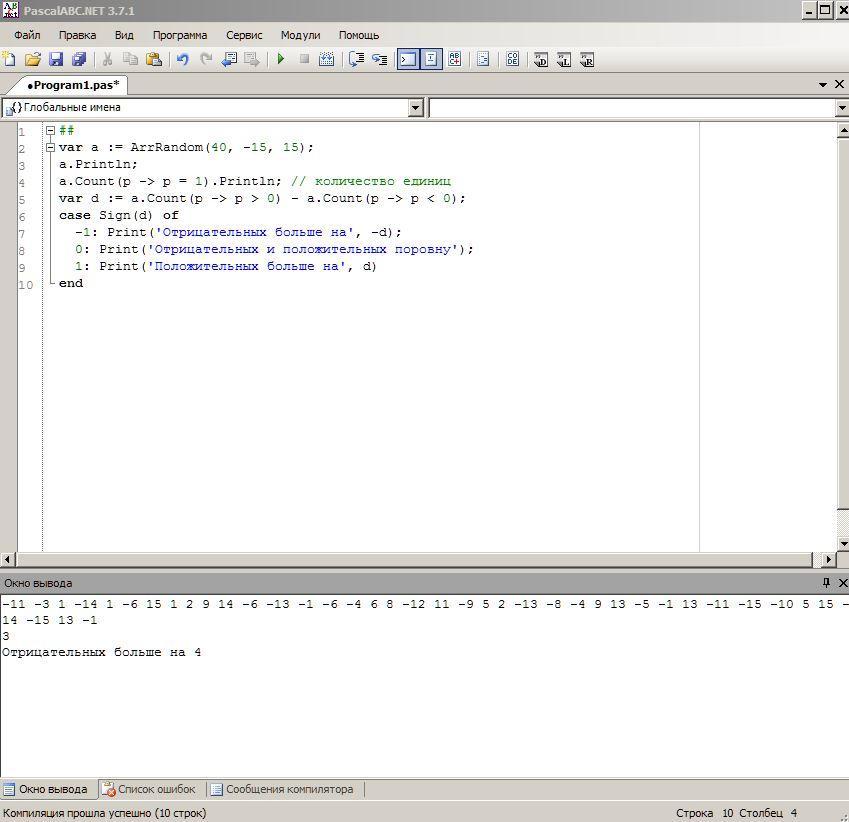Collapse the code fold at line 2
Screen dimensions: 849x822
click(x=50, y=148)
